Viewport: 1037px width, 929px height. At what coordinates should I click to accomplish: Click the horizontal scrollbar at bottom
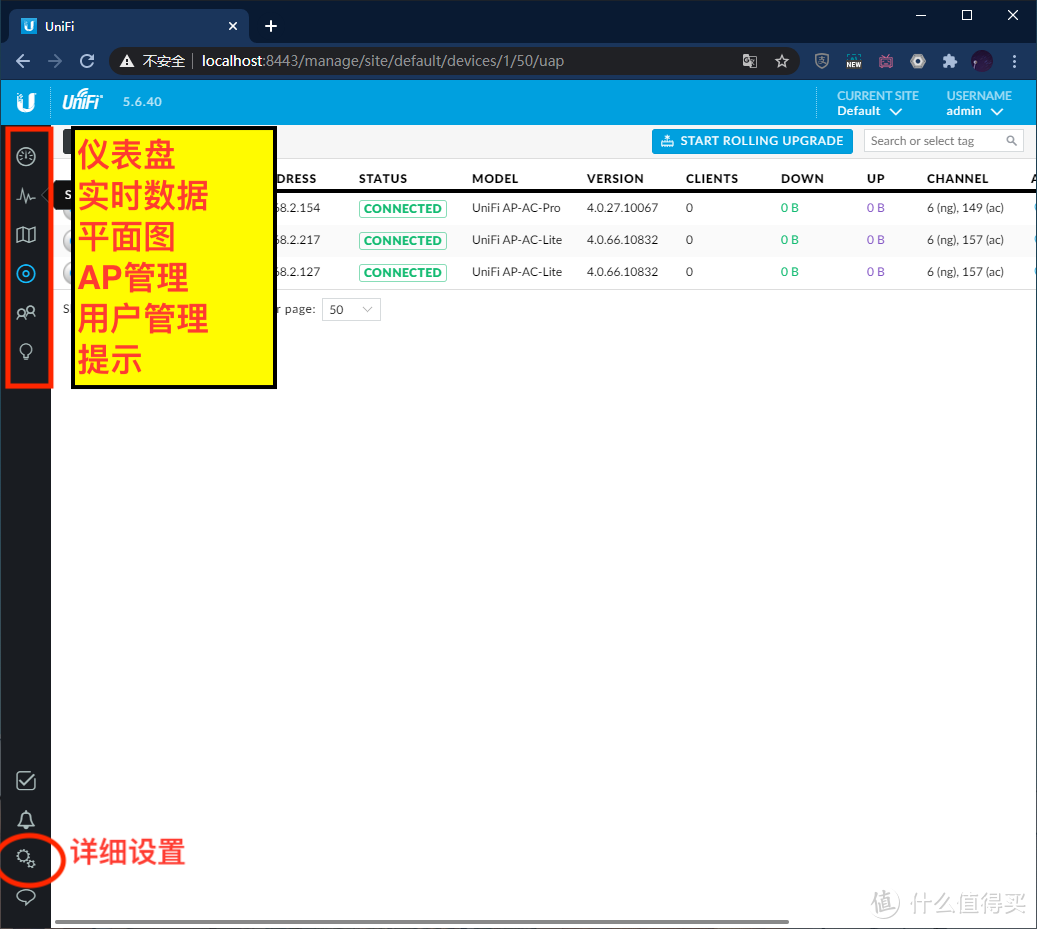(x=422, y=921)
